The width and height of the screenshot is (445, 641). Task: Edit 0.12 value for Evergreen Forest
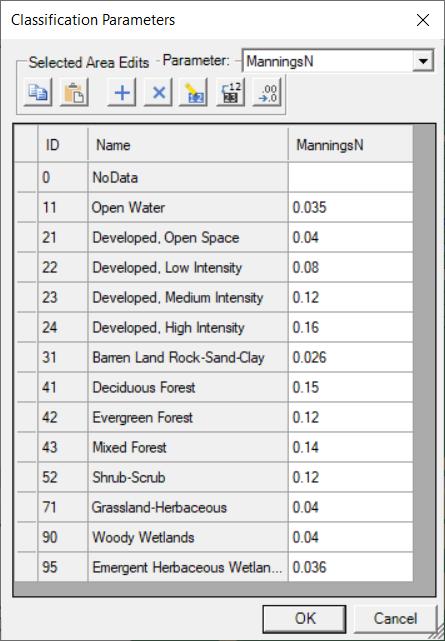351,417
